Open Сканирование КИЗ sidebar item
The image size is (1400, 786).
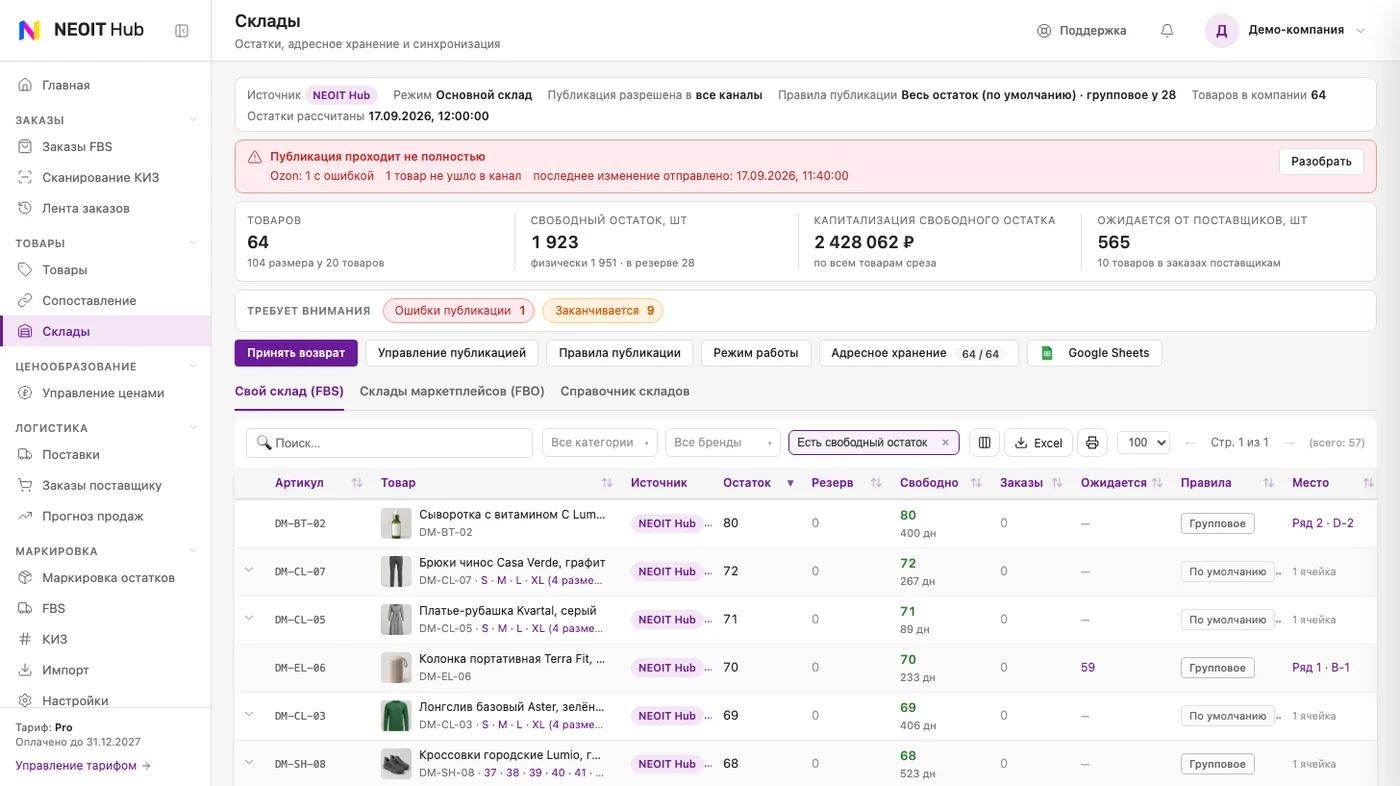[105, 177]
